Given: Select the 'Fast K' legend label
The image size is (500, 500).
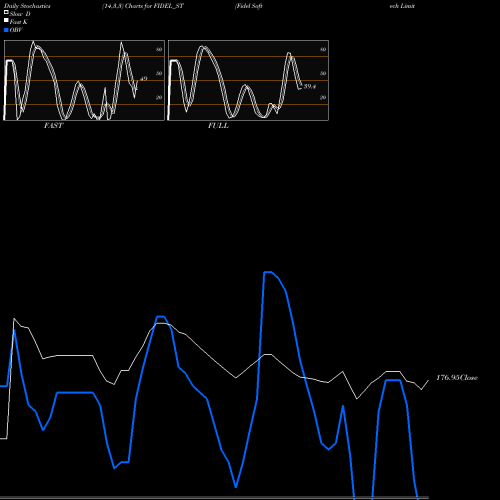Looking at the screenshot, I should 19,22.
